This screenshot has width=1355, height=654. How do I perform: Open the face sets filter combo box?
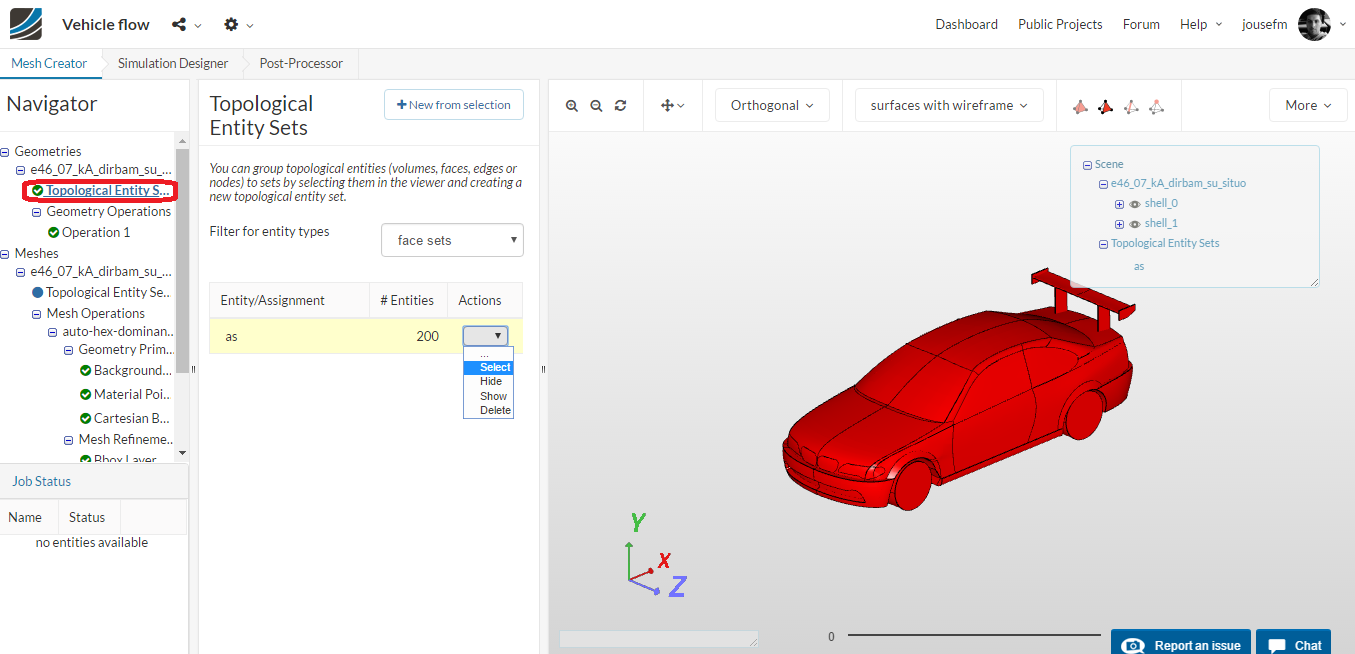452,240
